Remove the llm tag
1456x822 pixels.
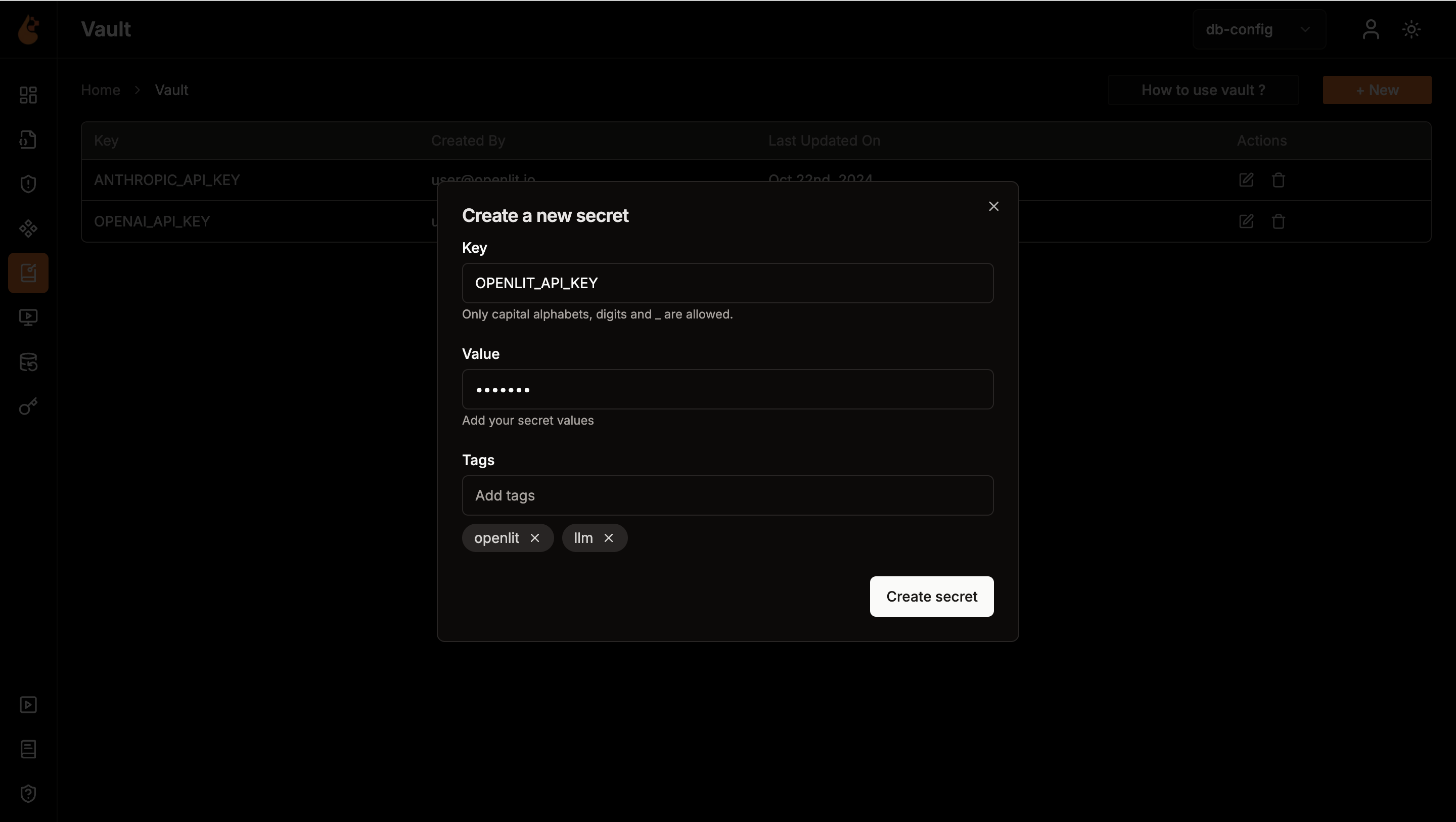click(608, 537)
